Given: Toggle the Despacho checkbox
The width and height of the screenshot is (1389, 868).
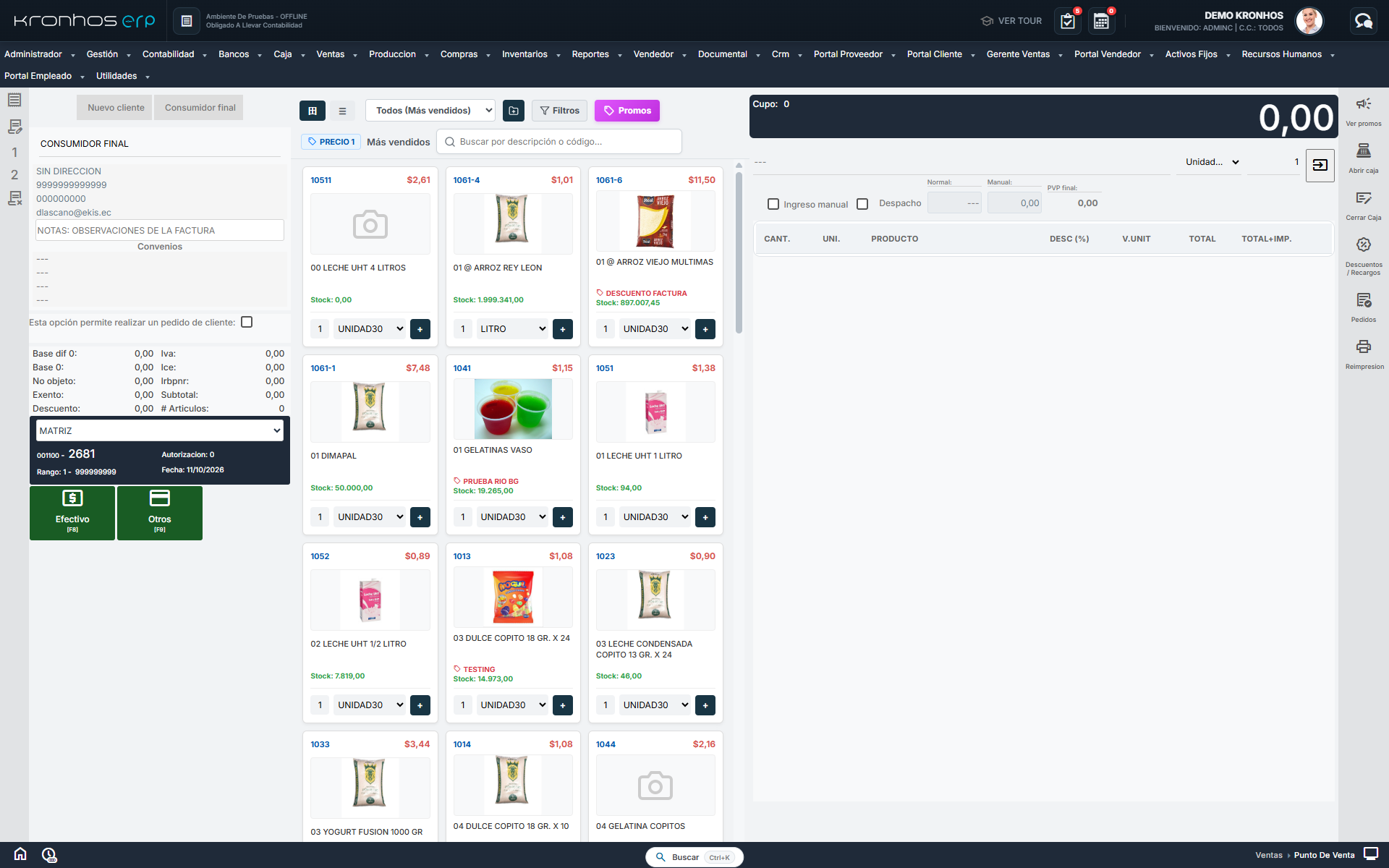Looking at the screenshot, I should tap(862, 204).
